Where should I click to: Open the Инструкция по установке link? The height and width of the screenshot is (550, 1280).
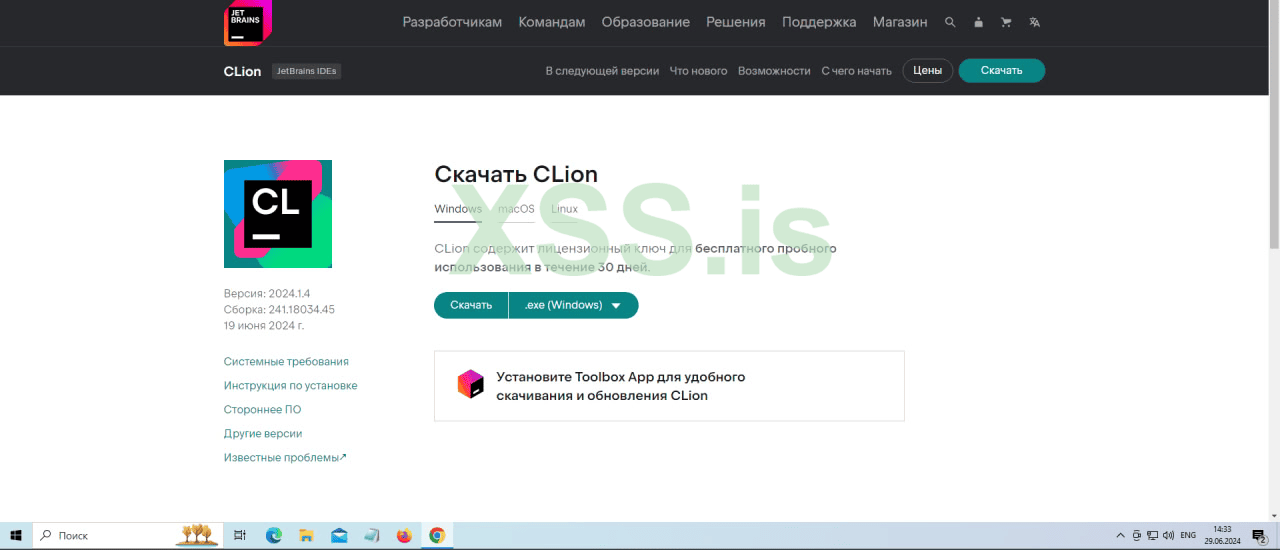coord(290,386)
